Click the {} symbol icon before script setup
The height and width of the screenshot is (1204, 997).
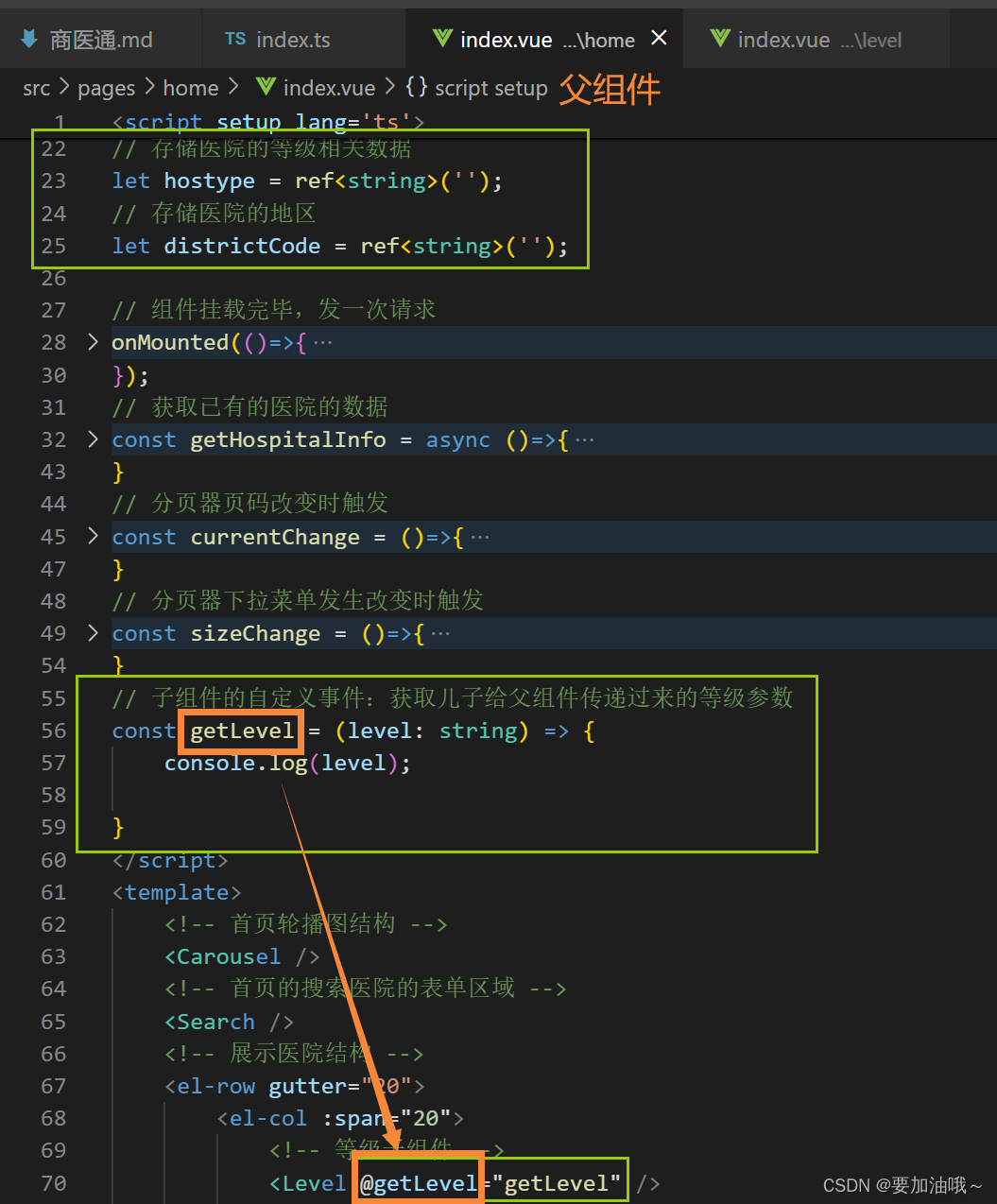[415, 87]
